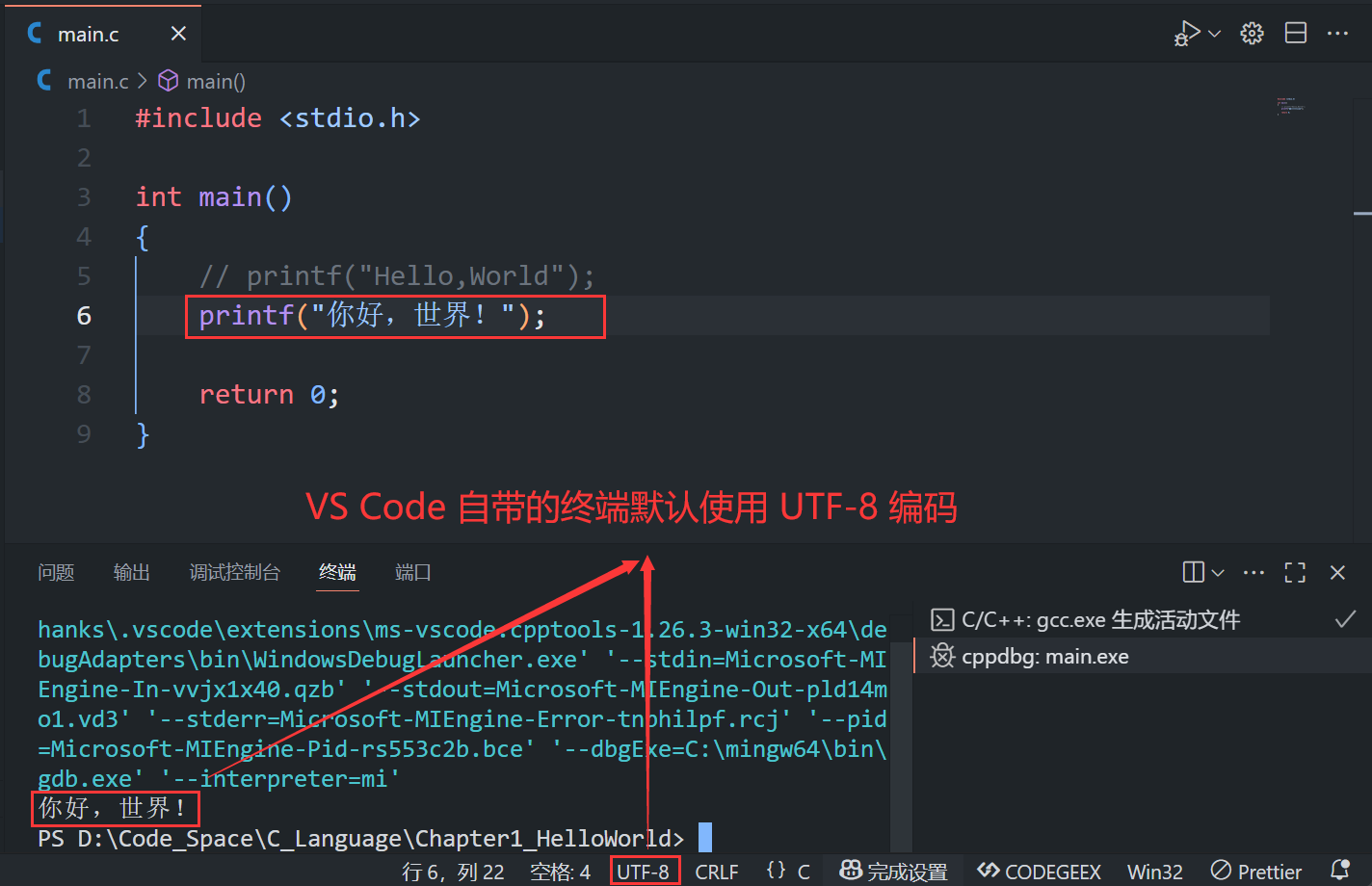The height and width of the screenshot is (886, 1372).
Task: Click the split terminal icon in panel
Action: pyautogui.click(x=1195, y=572)
